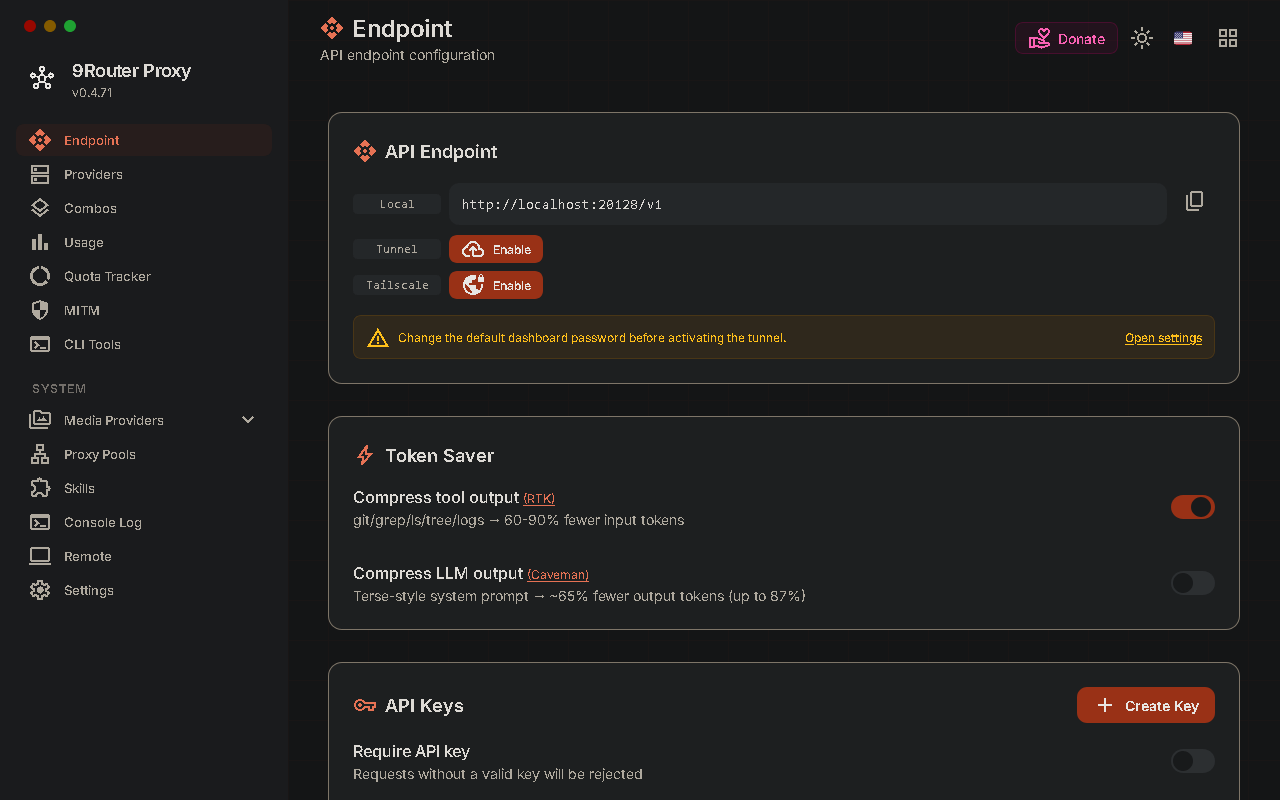Click the version text v0.4.71
This screenshot has height=800, width=1280.
pos(92,92)
